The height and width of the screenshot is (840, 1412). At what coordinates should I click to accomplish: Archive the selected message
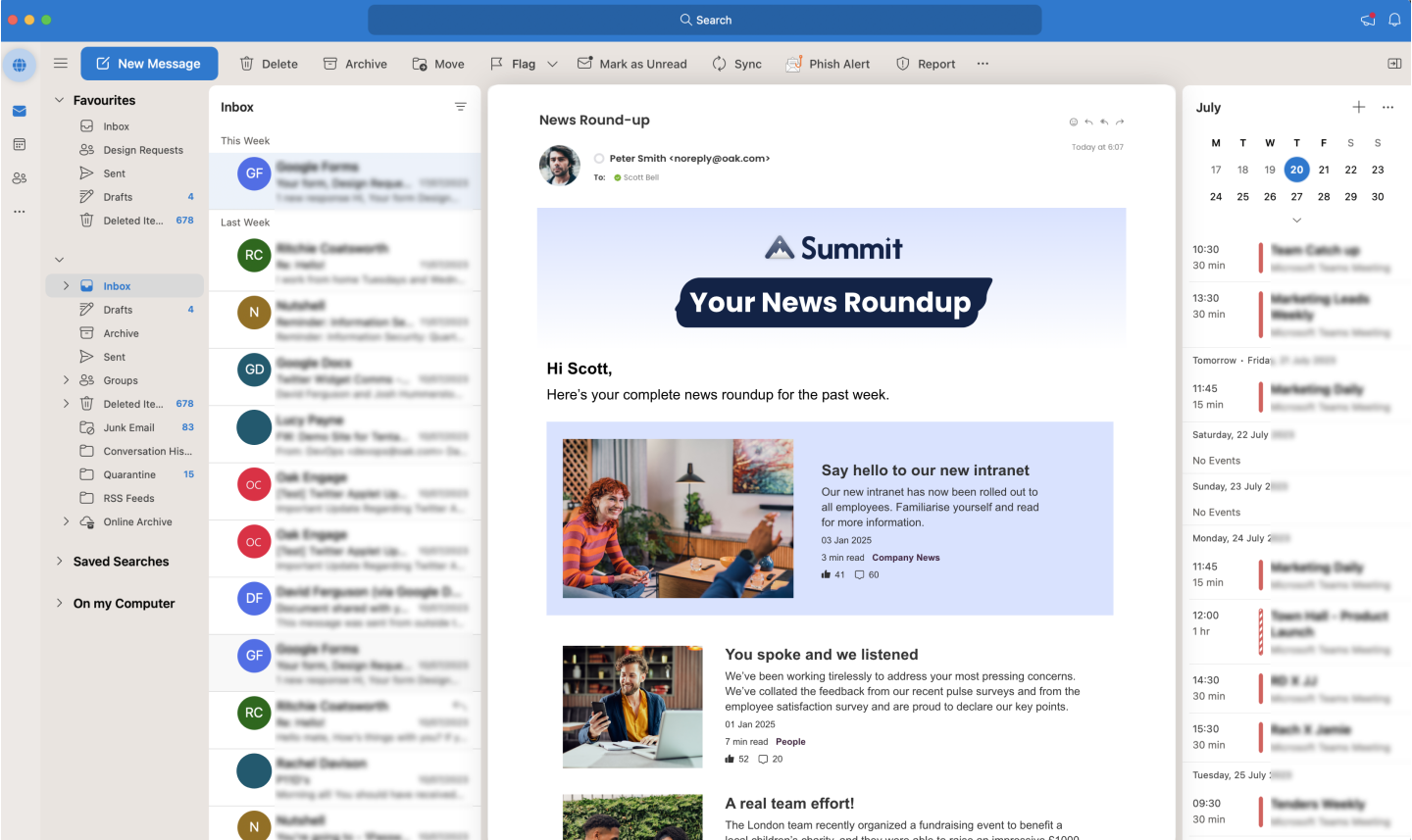click(x=355, y=64)
